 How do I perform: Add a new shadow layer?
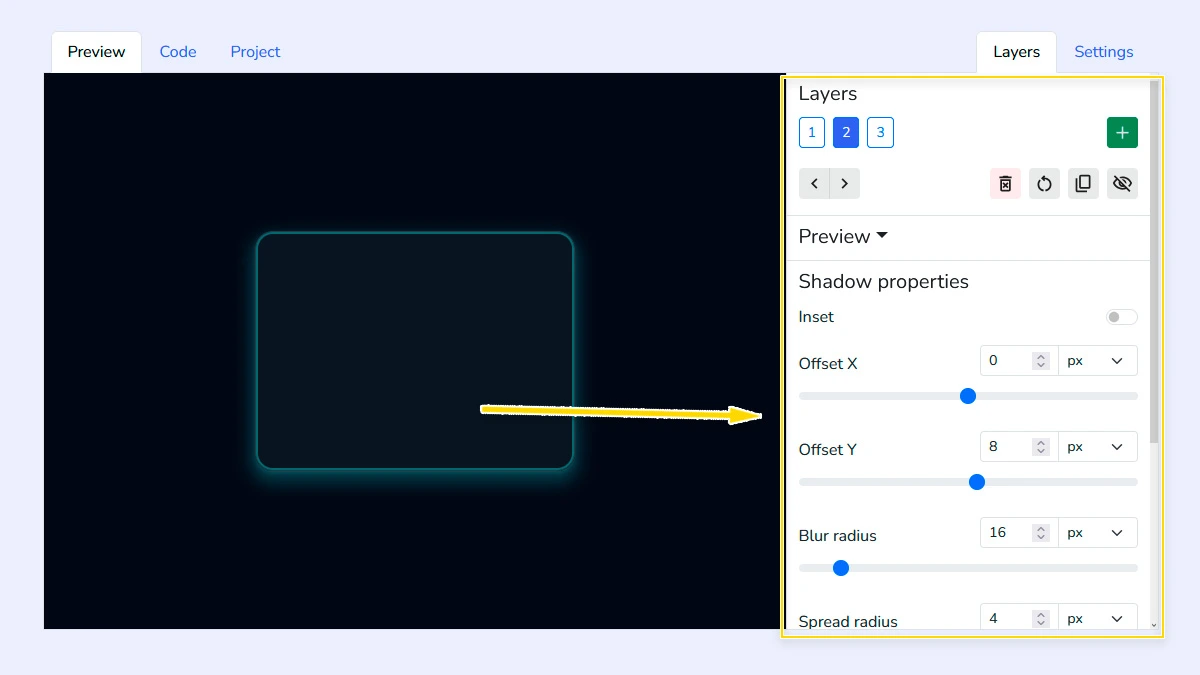1122,131
